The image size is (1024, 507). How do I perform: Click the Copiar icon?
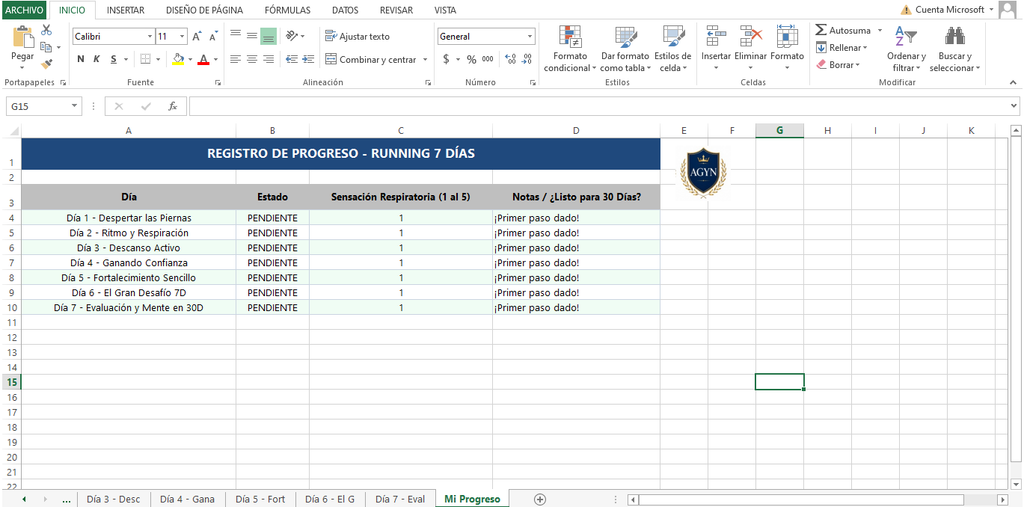click(46, 47)
